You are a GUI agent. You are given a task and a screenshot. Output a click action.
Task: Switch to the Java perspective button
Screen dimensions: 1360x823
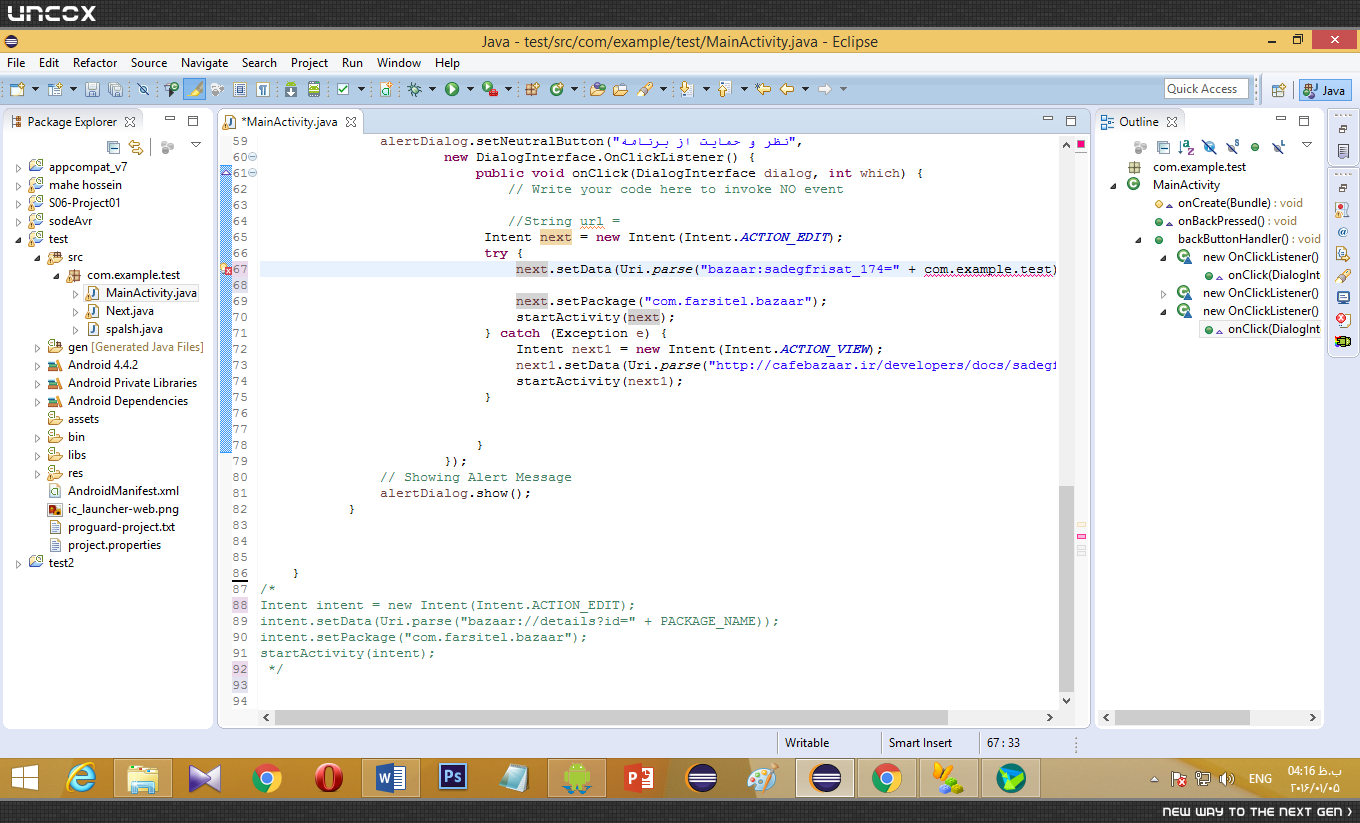[x=1326, y=90]
